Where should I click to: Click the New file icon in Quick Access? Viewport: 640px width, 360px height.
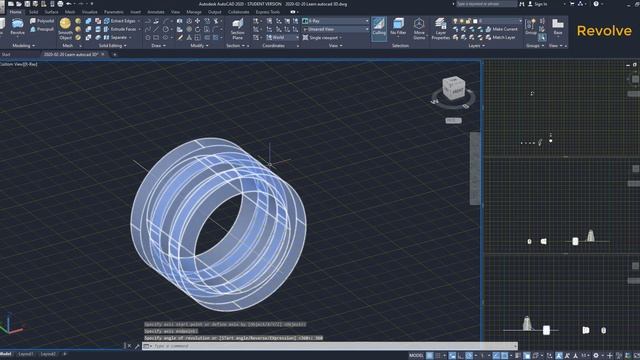[11, 4]
